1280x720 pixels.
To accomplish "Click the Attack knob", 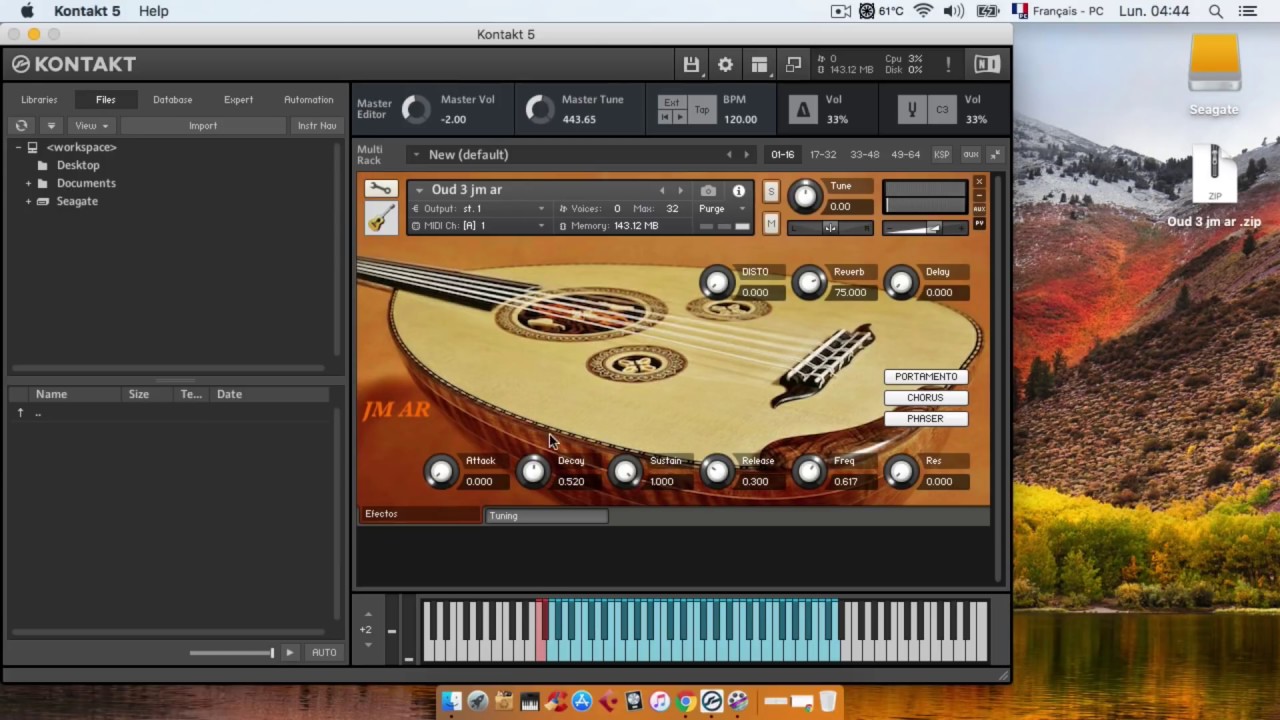I will pos(440,472).
